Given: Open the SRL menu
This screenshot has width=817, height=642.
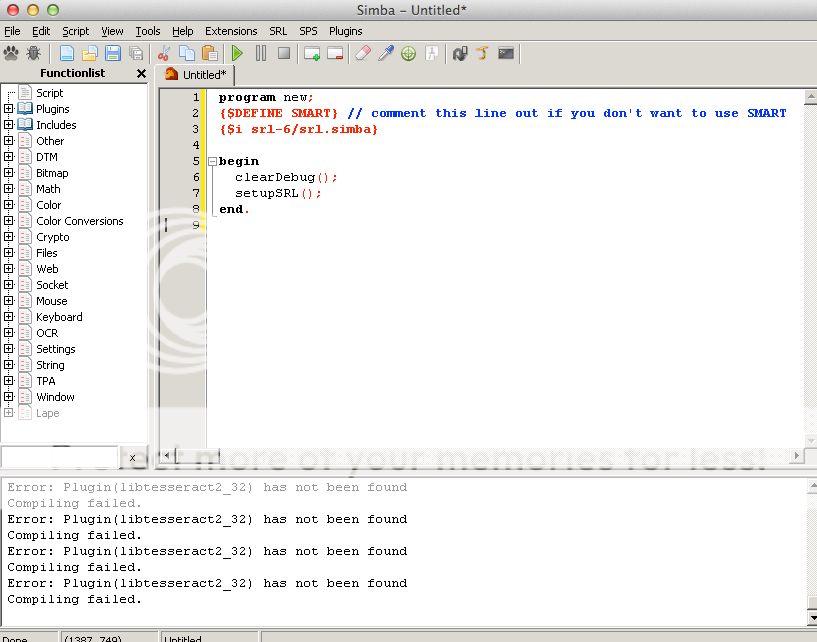Looking at the screenshot, I should click(x=277, y=31).
